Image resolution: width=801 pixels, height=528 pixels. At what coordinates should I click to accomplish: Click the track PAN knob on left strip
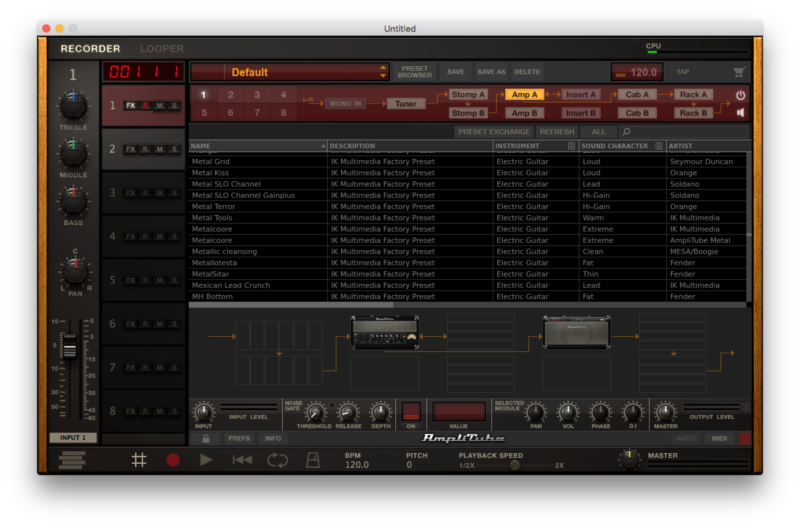pos(75,271)
